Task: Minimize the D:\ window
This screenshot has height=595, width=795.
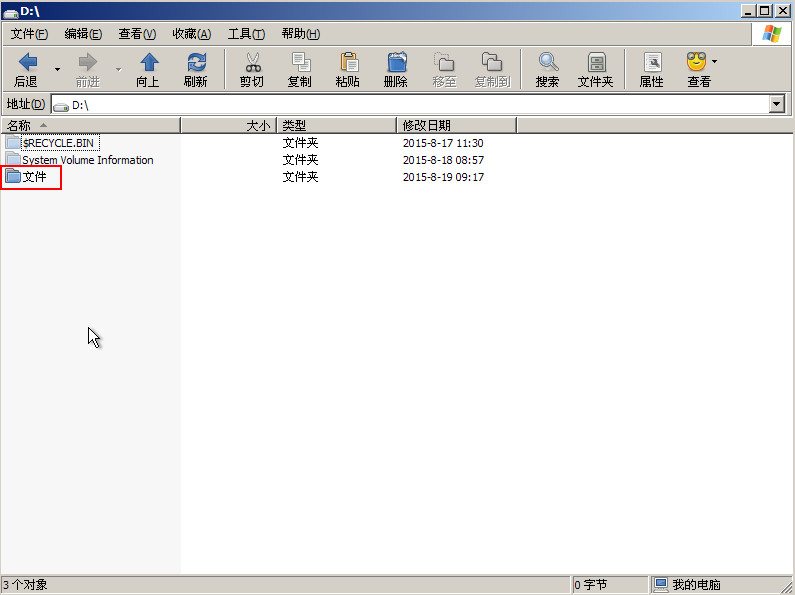Action: tap(748, 10)
